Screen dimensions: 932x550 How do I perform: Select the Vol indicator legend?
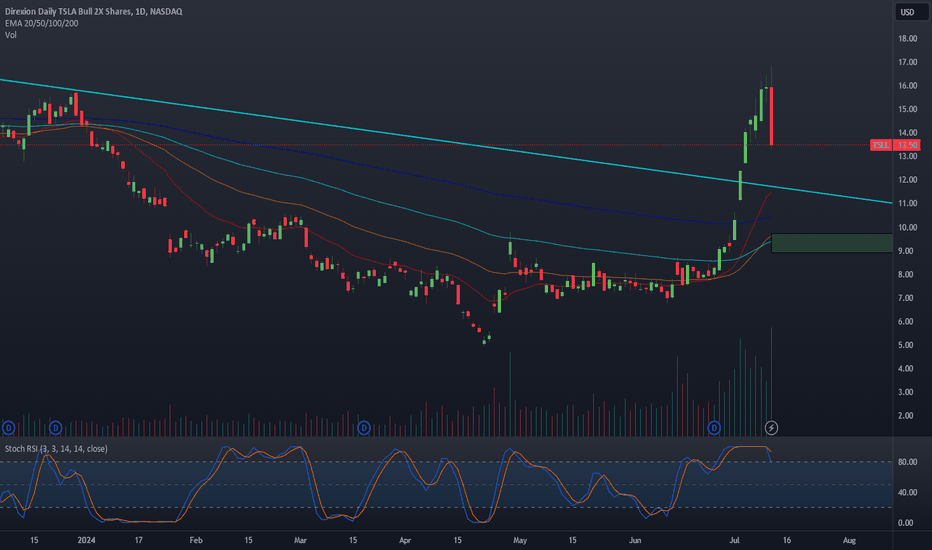pyautogui.click(x=11, y=35)
